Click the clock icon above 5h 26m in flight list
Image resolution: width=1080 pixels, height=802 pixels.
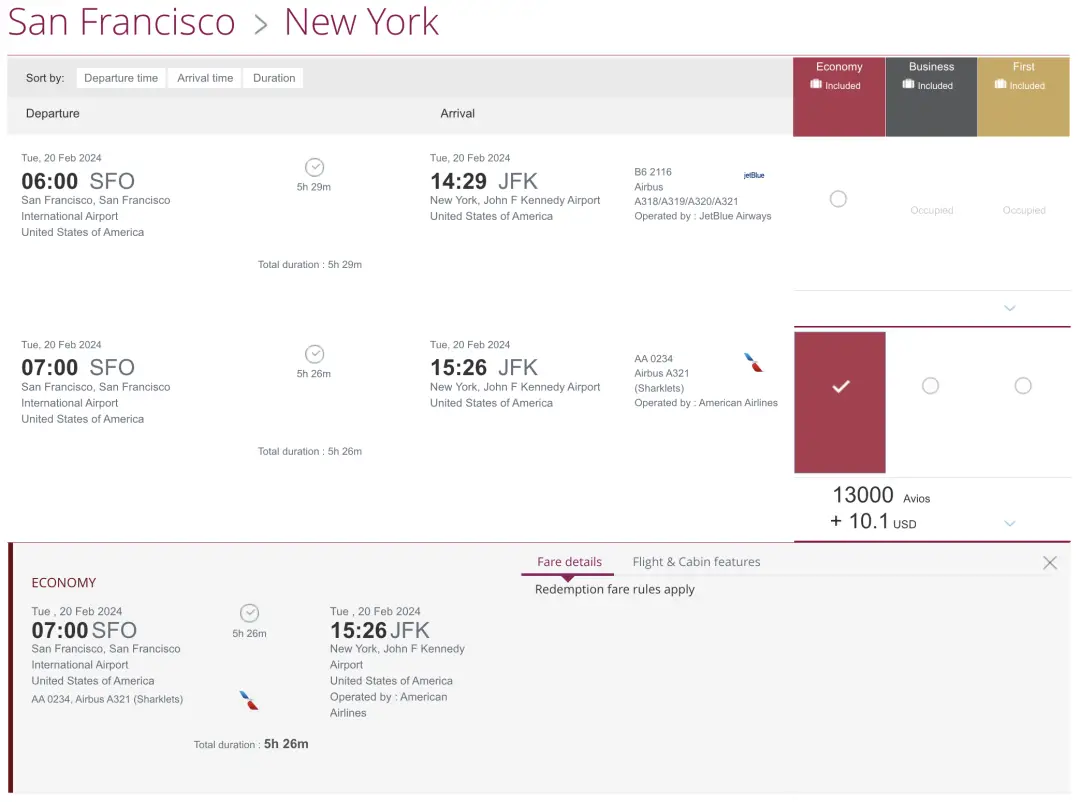tap(314, 354)
